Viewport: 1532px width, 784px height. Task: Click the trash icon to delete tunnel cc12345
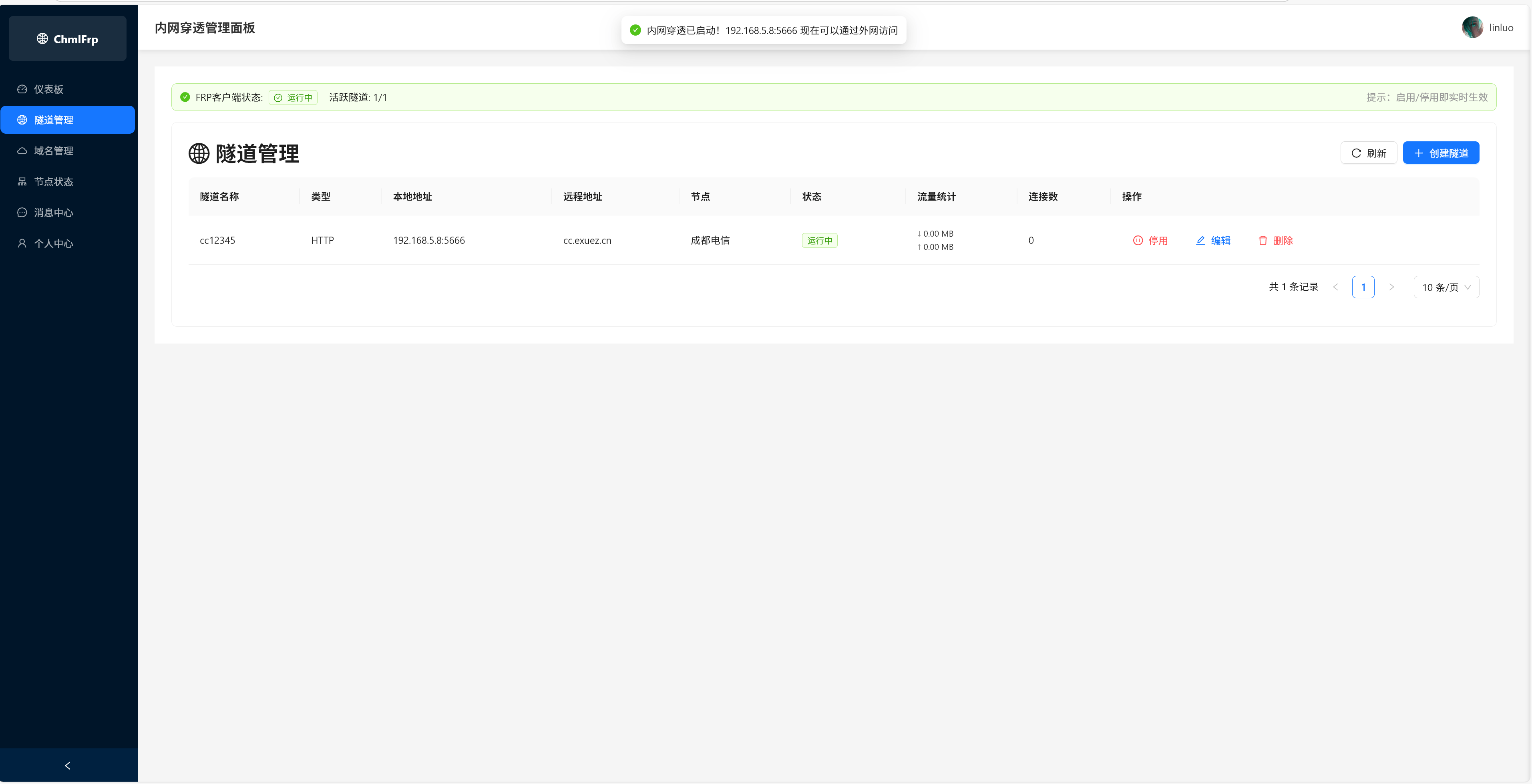tap(1263, 240)
